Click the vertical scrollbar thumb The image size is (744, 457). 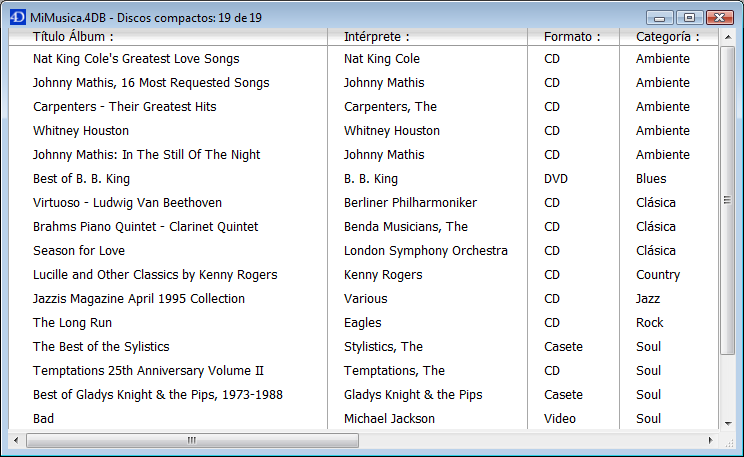click(x=727, y=200)
